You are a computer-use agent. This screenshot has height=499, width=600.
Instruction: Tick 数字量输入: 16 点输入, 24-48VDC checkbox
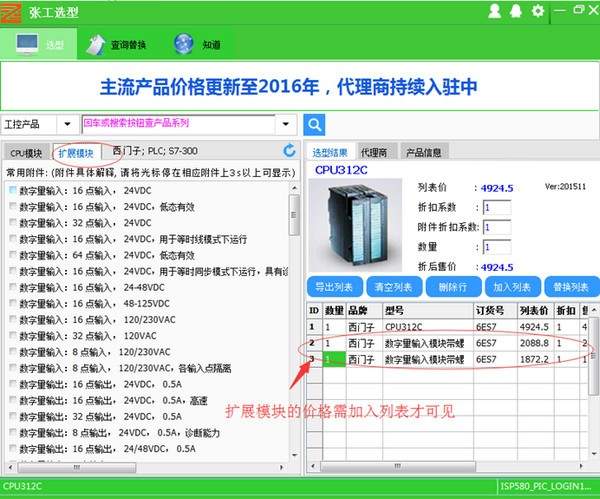13,287
